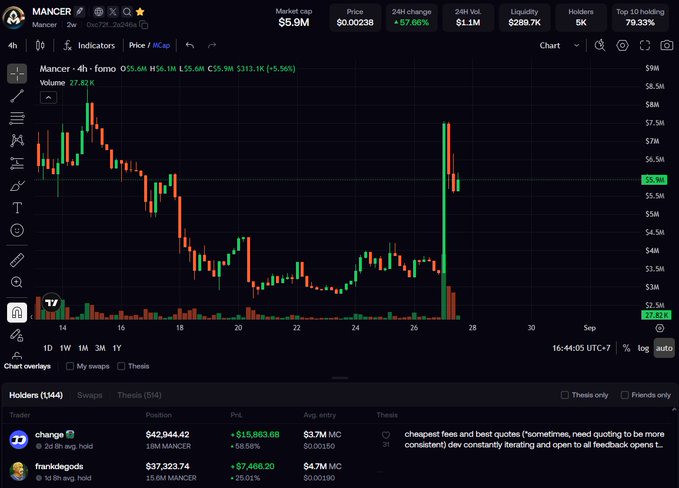Set the date range to 3M
This screenshot has height=488, width=679.
[100, 348]
